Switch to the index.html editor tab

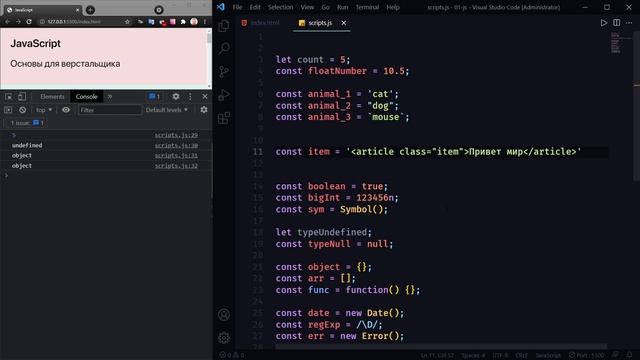pyautogui.click(x=261, y=23)
